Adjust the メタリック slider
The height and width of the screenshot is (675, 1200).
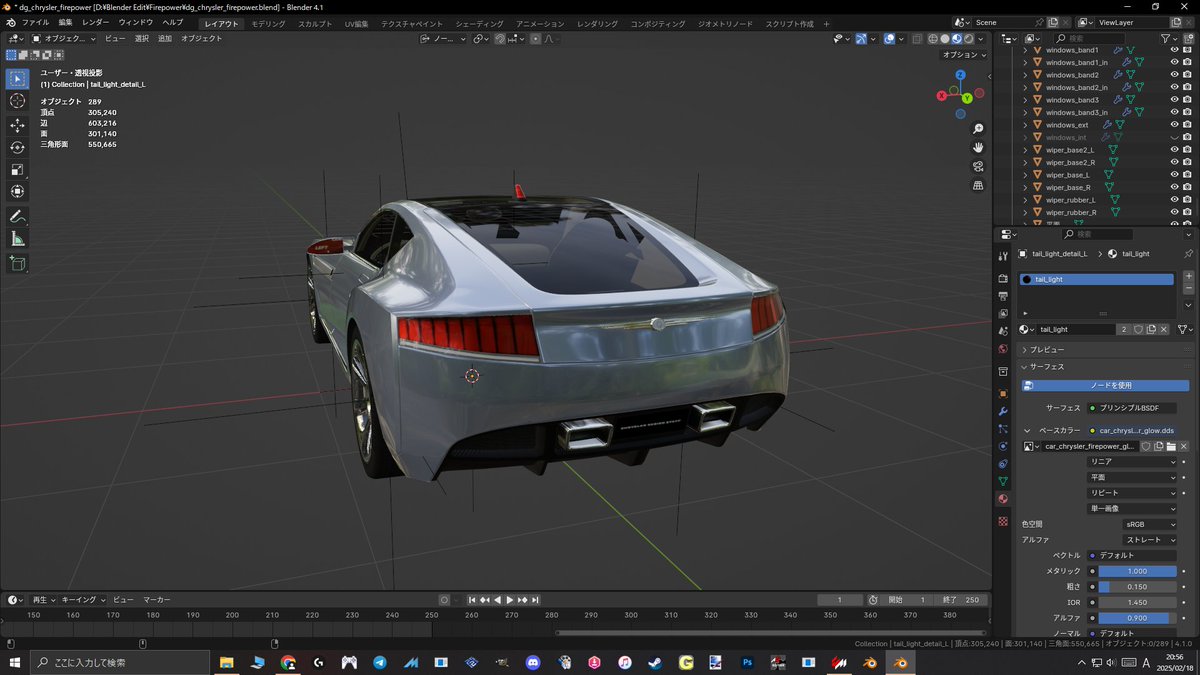[x=1137, y=571]
